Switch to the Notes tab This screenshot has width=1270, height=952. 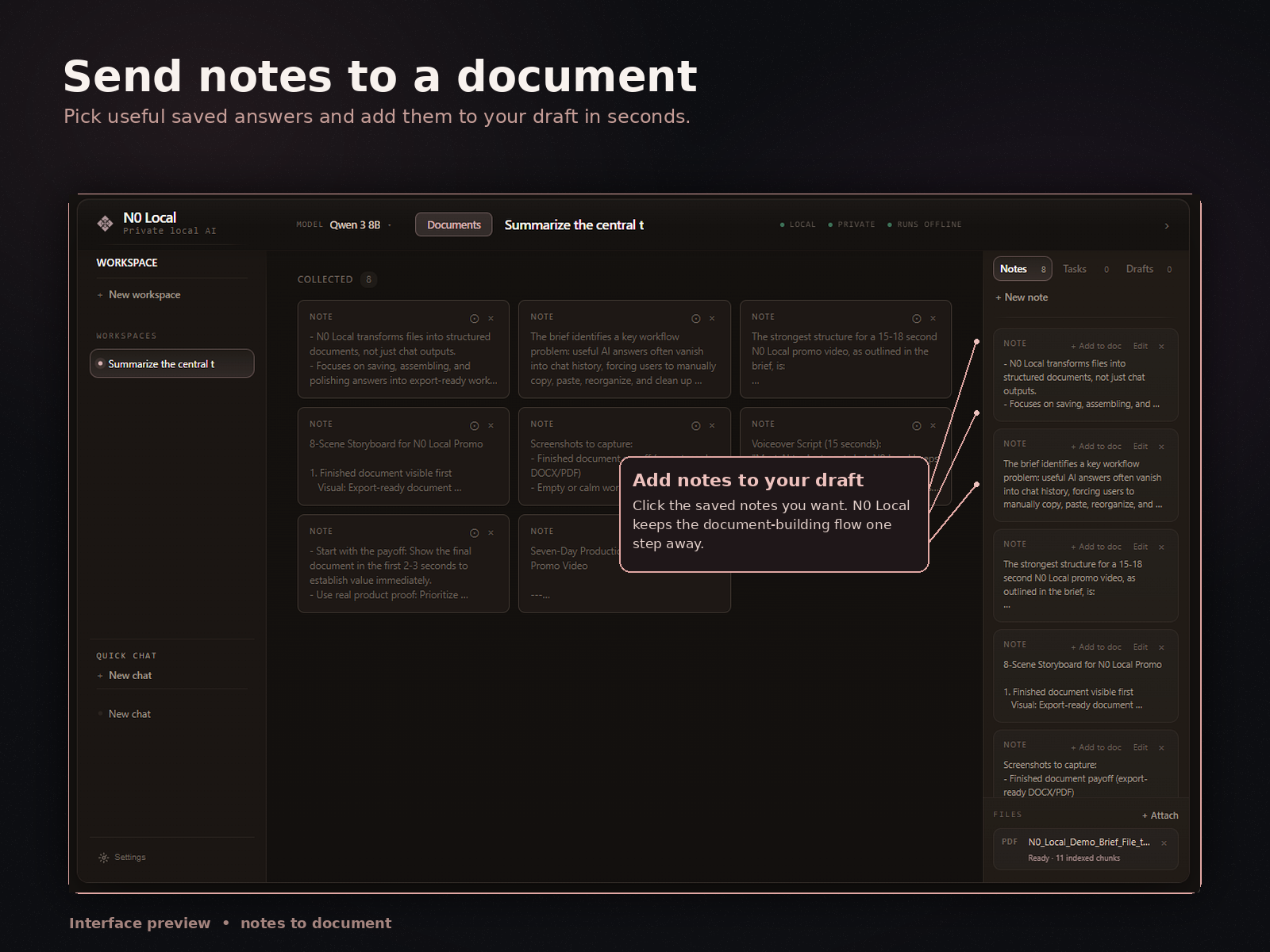1022,269
